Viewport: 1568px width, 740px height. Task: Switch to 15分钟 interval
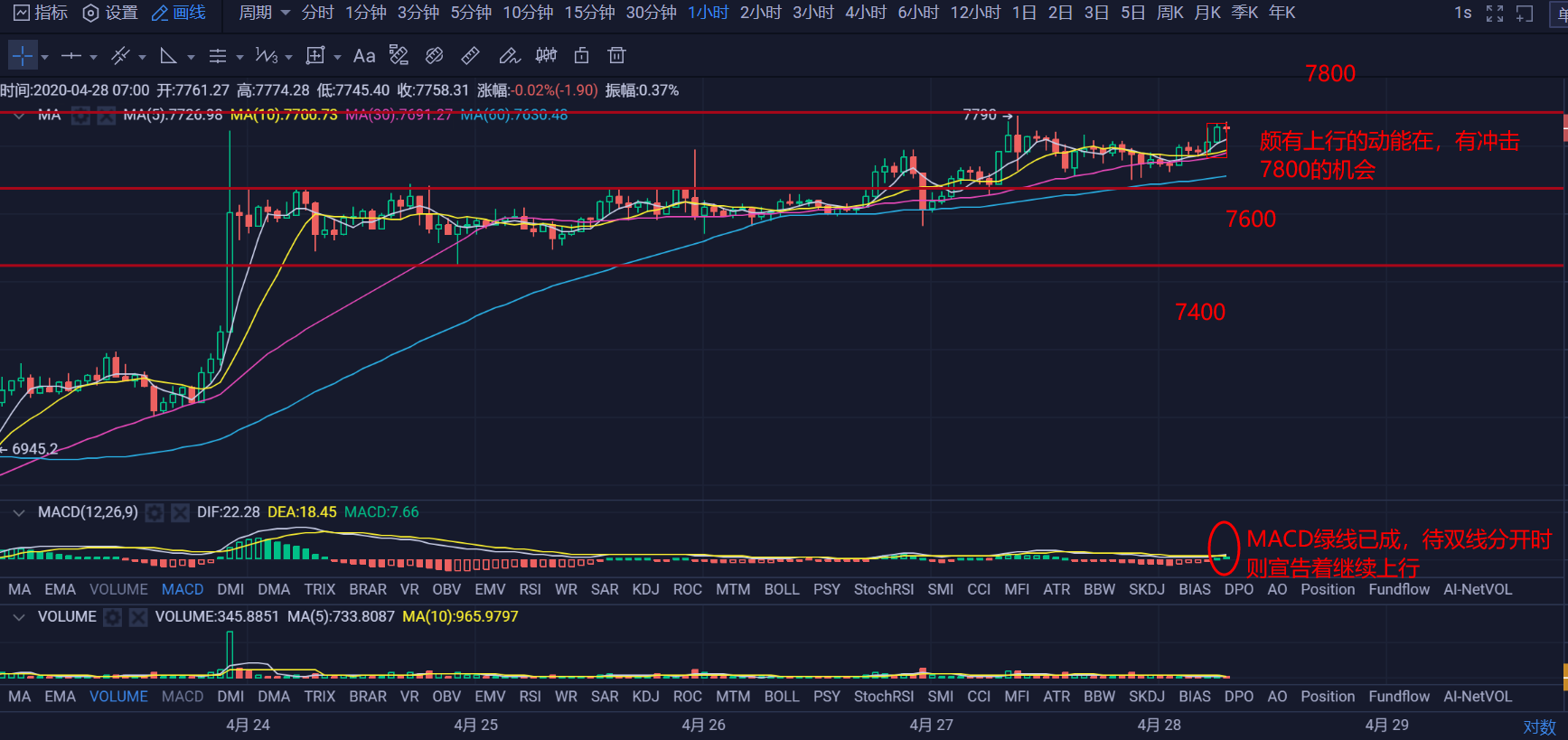tap(589, 13)
